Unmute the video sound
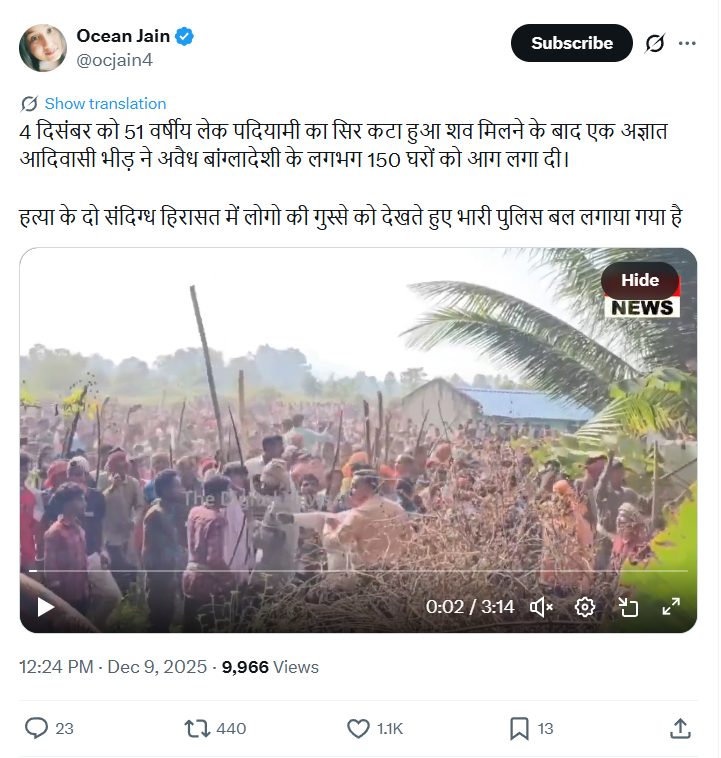The width and height of the screenshot is (721, 758). pos(541,607)
